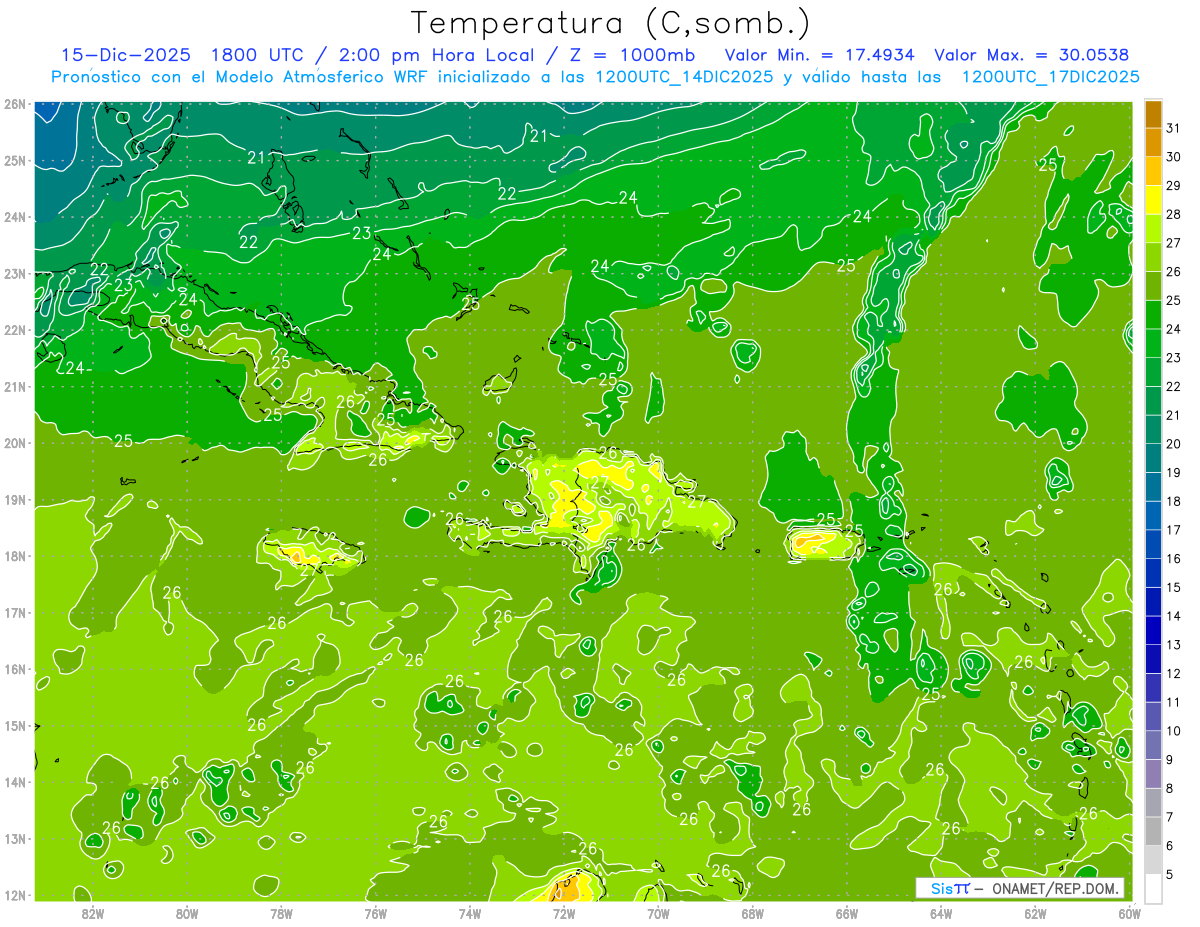Click the "20N" latitude axis label

pos(14,443)
